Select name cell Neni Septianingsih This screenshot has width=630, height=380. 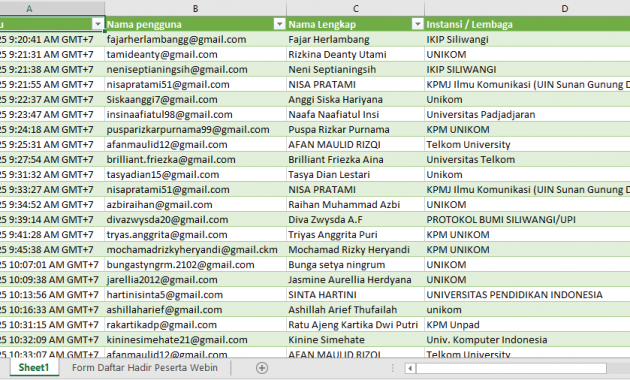click(x=356, y=69)
